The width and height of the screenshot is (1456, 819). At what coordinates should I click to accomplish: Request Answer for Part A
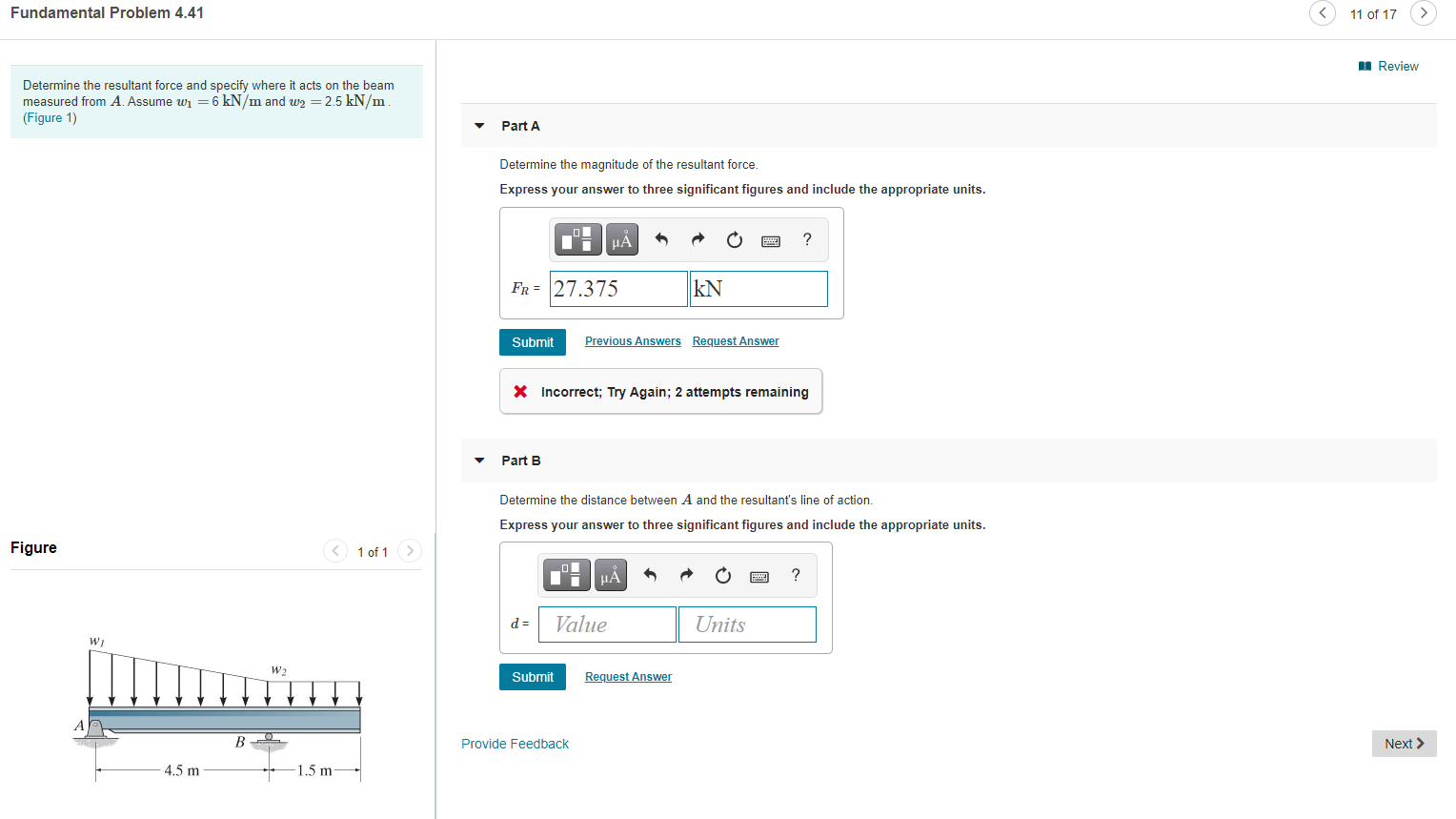coord(736,341)
